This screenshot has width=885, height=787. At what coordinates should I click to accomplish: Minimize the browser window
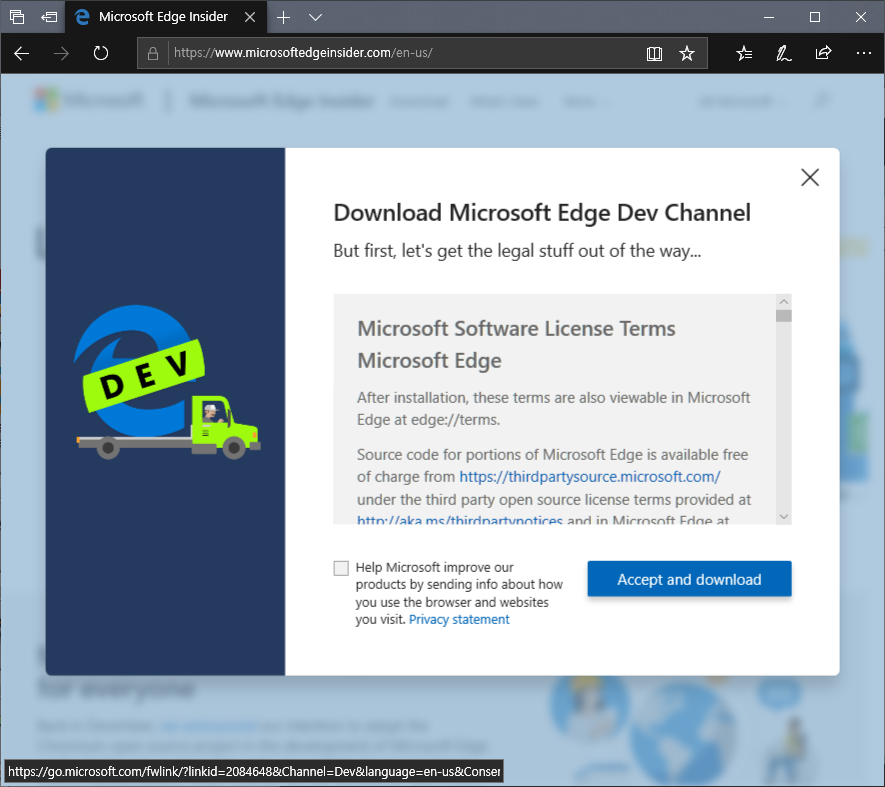click(x=768, y=18)
